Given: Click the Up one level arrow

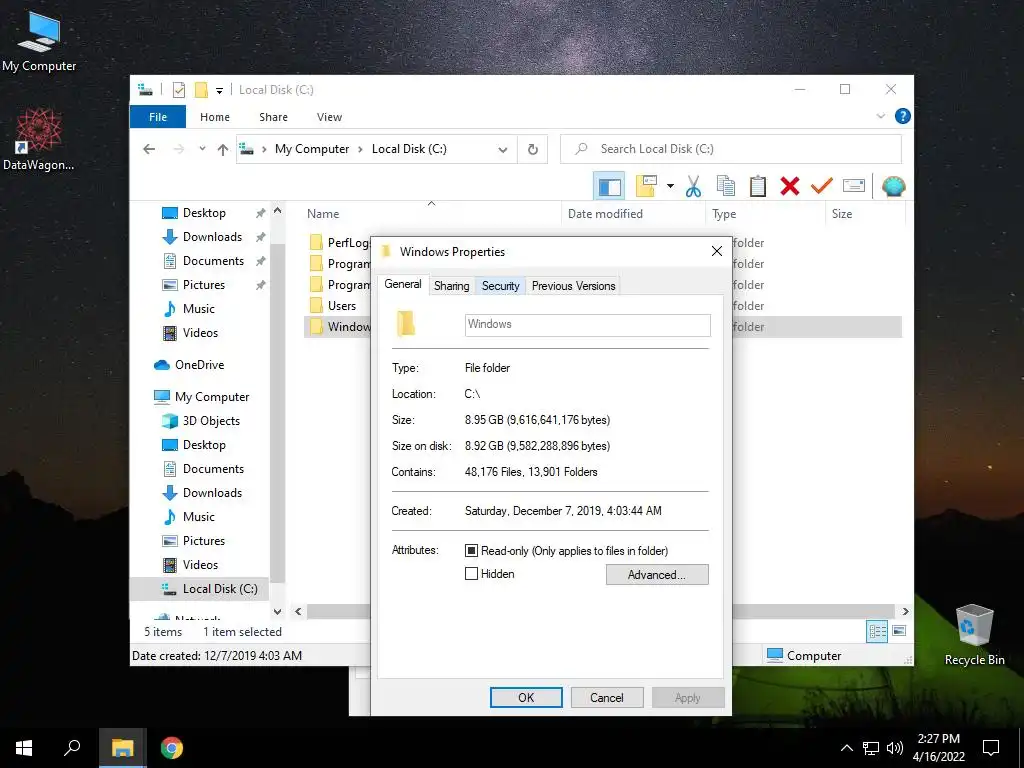Looking at the screenshot, I should 223,150.
